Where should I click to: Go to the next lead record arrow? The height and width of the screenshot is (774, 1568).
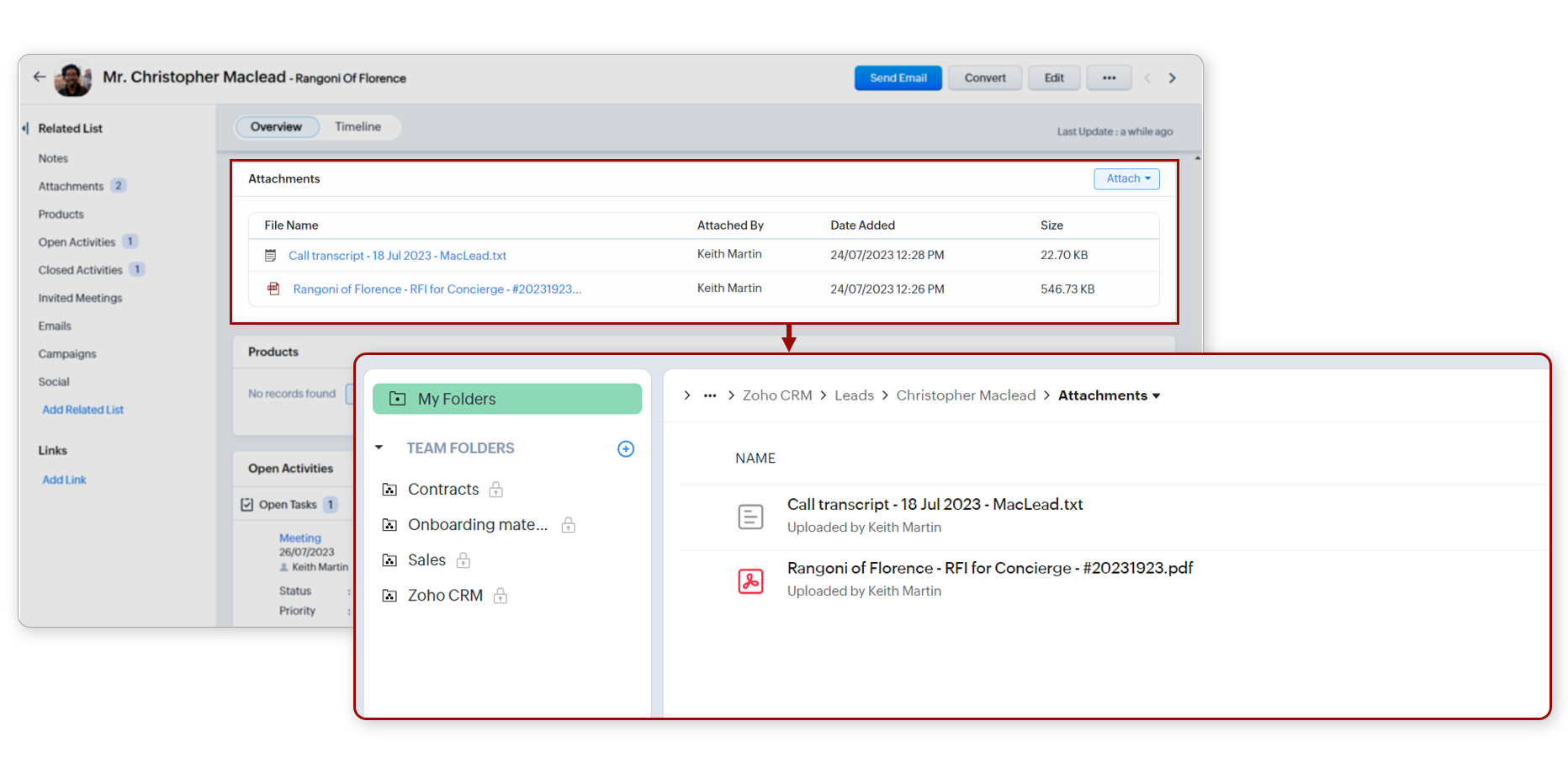1172,78
